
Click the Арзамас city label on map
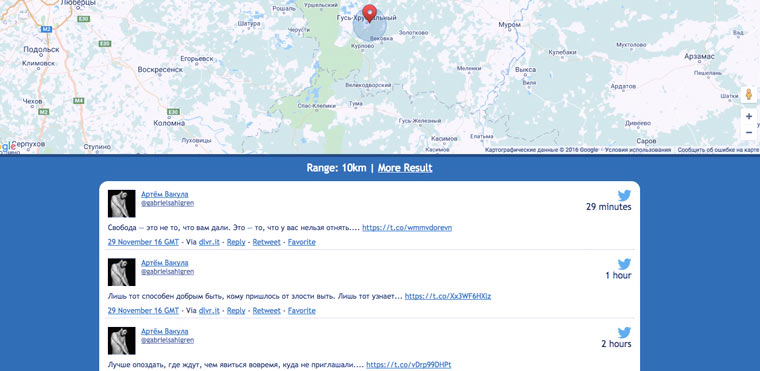(x=699, y=56)
